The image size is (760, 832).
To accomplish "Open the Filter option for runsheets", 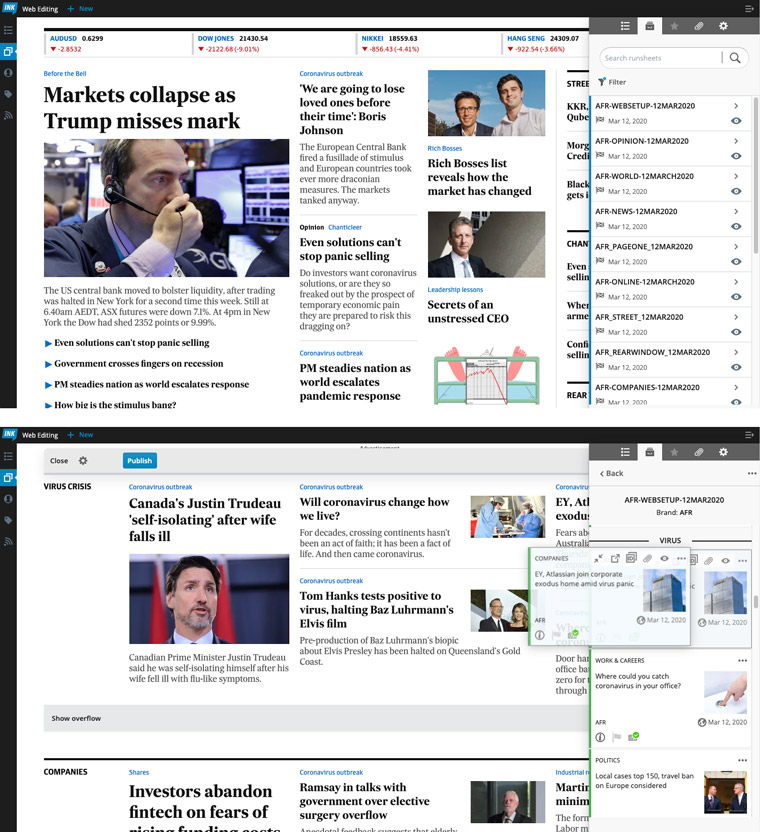I will coord(612,82).
